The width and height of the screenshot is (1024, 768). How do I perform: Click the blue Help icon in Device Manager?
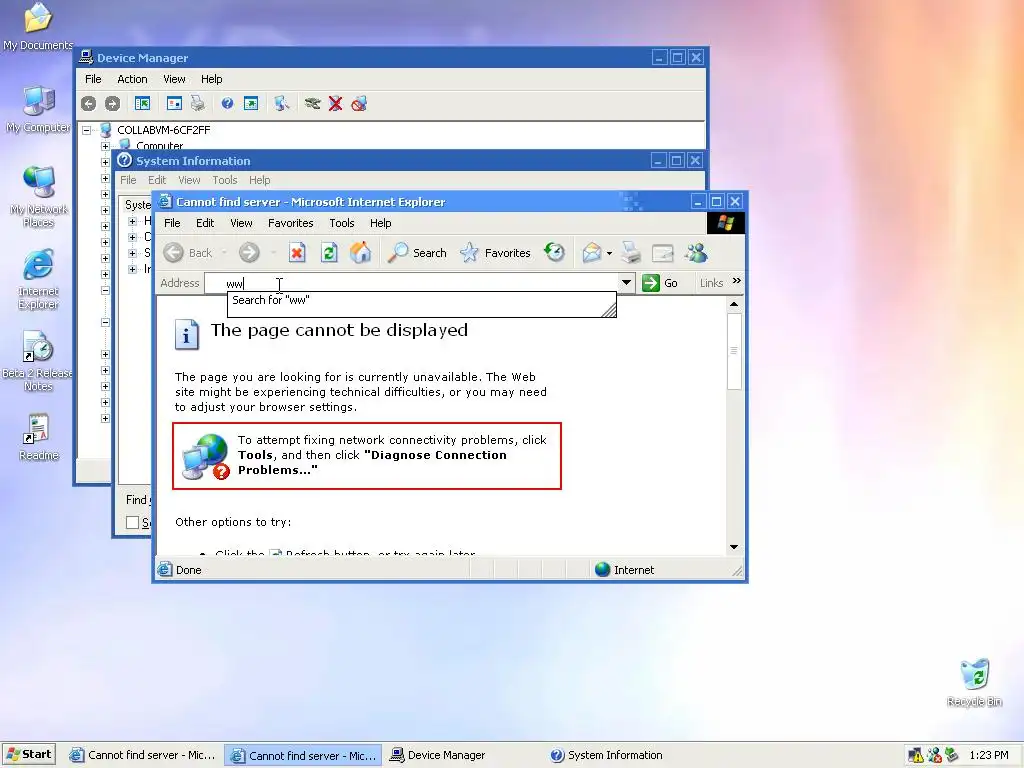[x=227, y=103]
